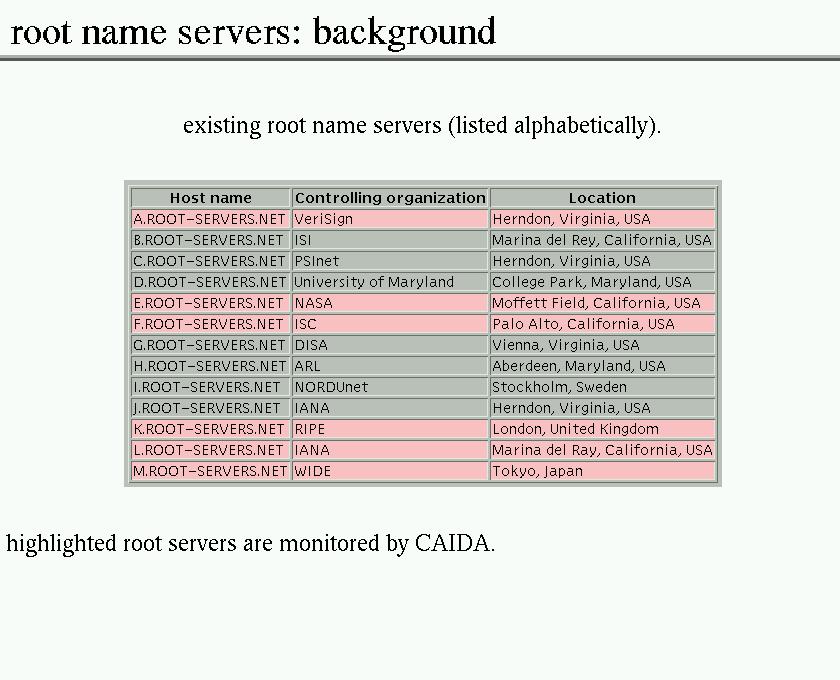Click the University of Maryland cell
Image resolution: width=840 pixels, height=680 pixels.
pos(390,282)
